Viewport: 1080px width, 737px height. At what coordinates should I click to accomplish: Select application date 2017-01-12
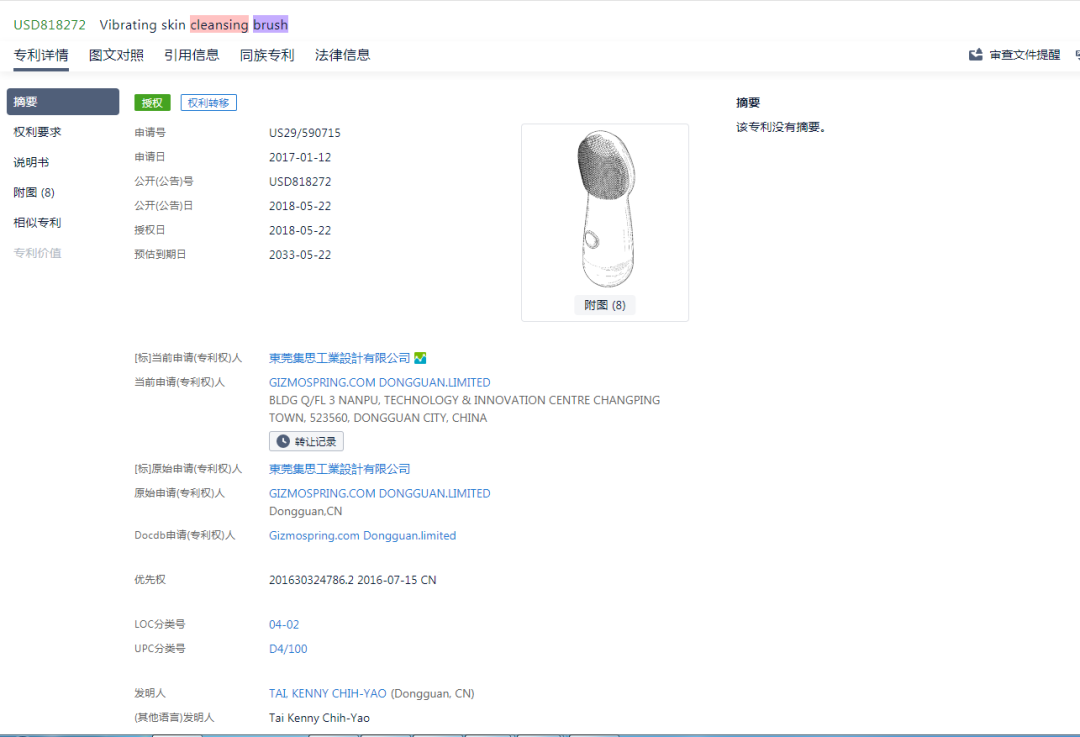coord(300,157)
